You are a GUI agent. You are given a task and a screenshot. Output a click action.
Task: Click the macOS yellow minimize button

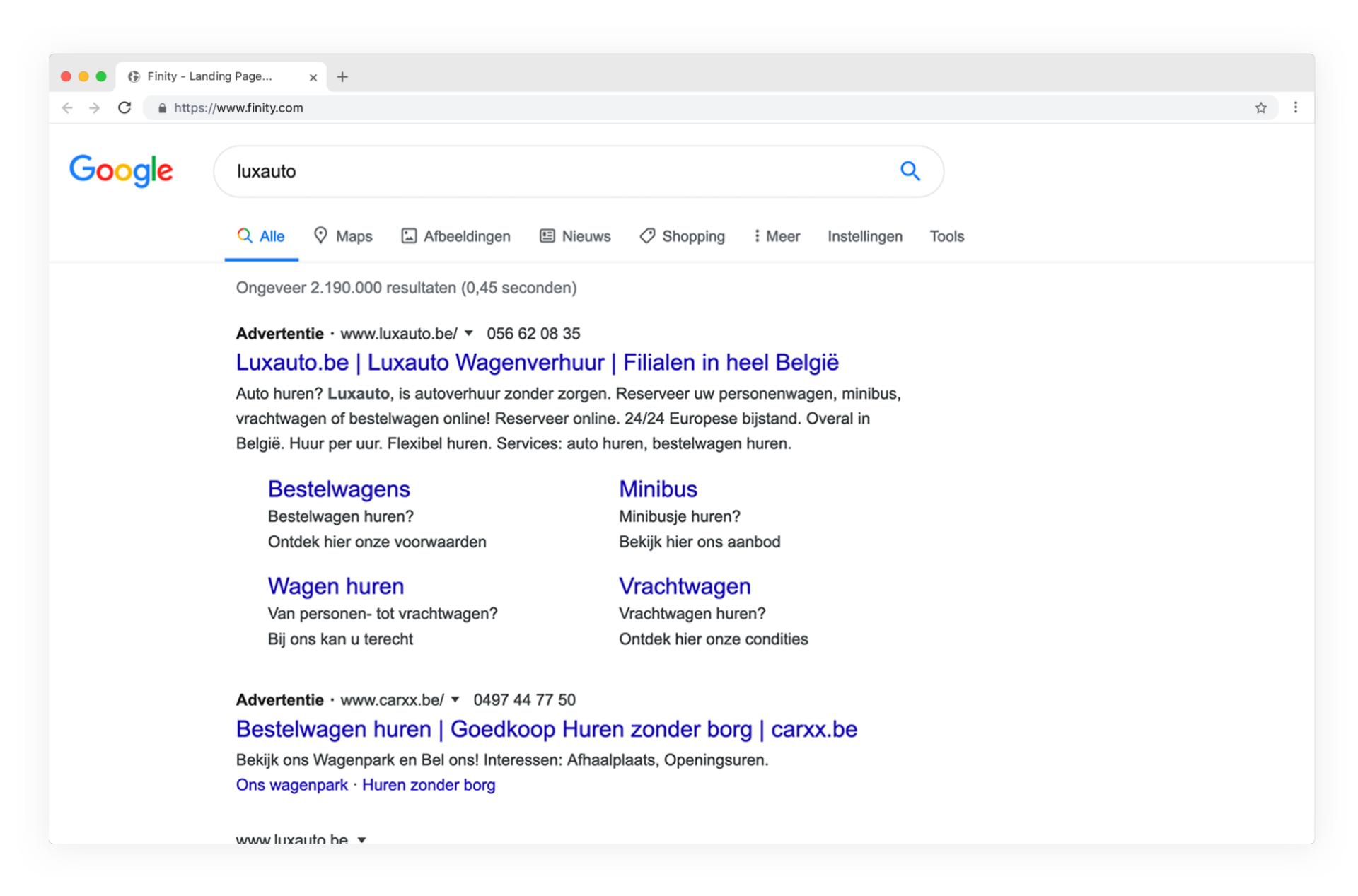pos(83,76)
